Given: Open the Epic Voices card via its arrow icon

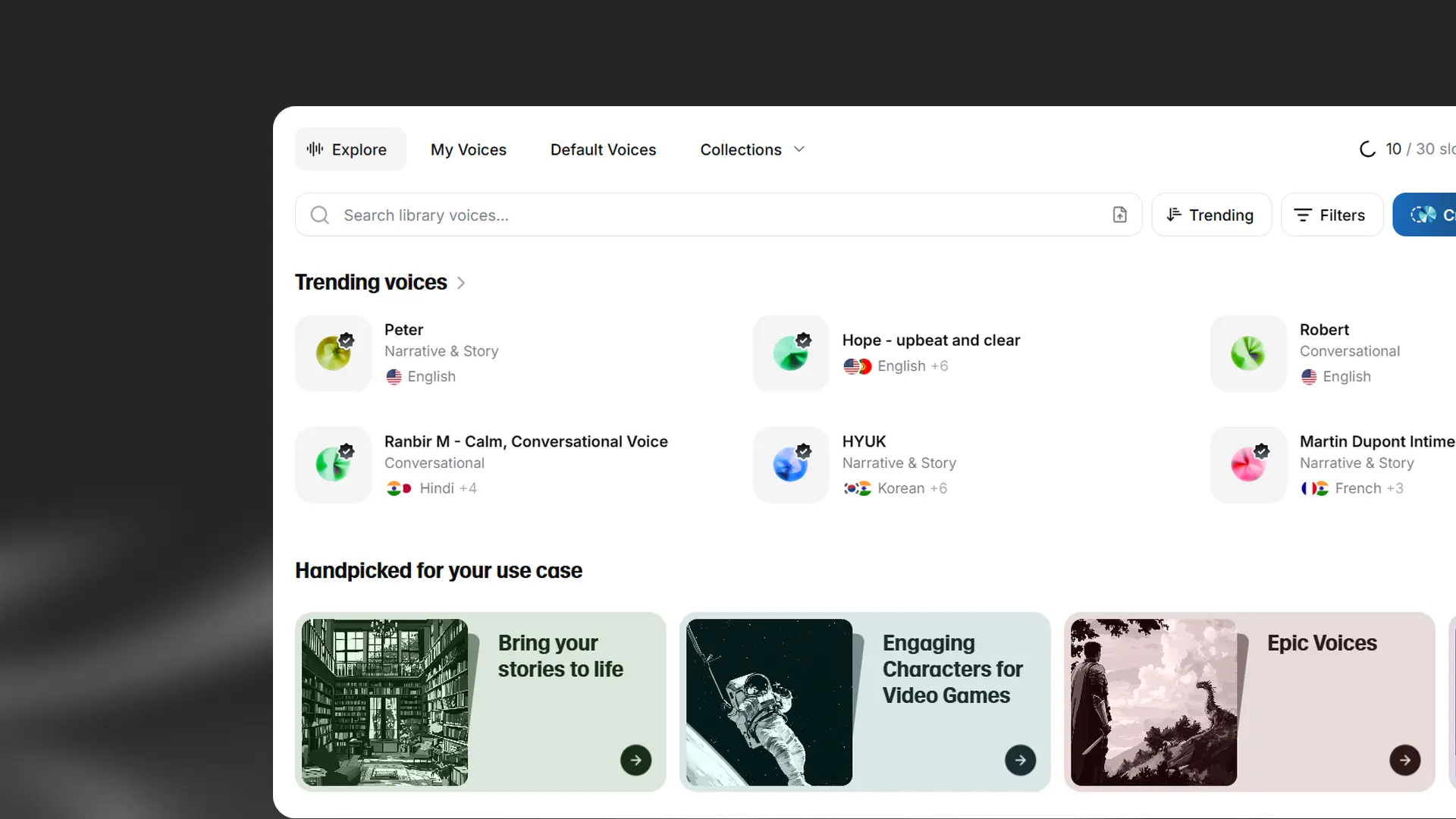Looking at the screenshot, I should (1404, 760).
